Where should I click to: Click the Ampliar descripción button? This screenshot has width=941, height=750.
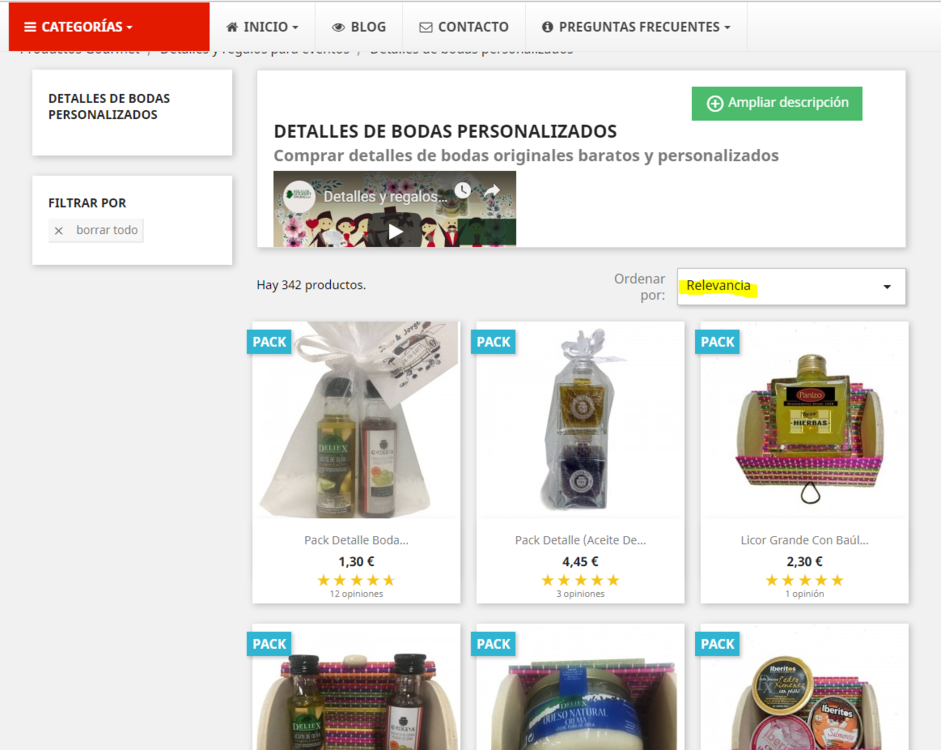[777, 103]
